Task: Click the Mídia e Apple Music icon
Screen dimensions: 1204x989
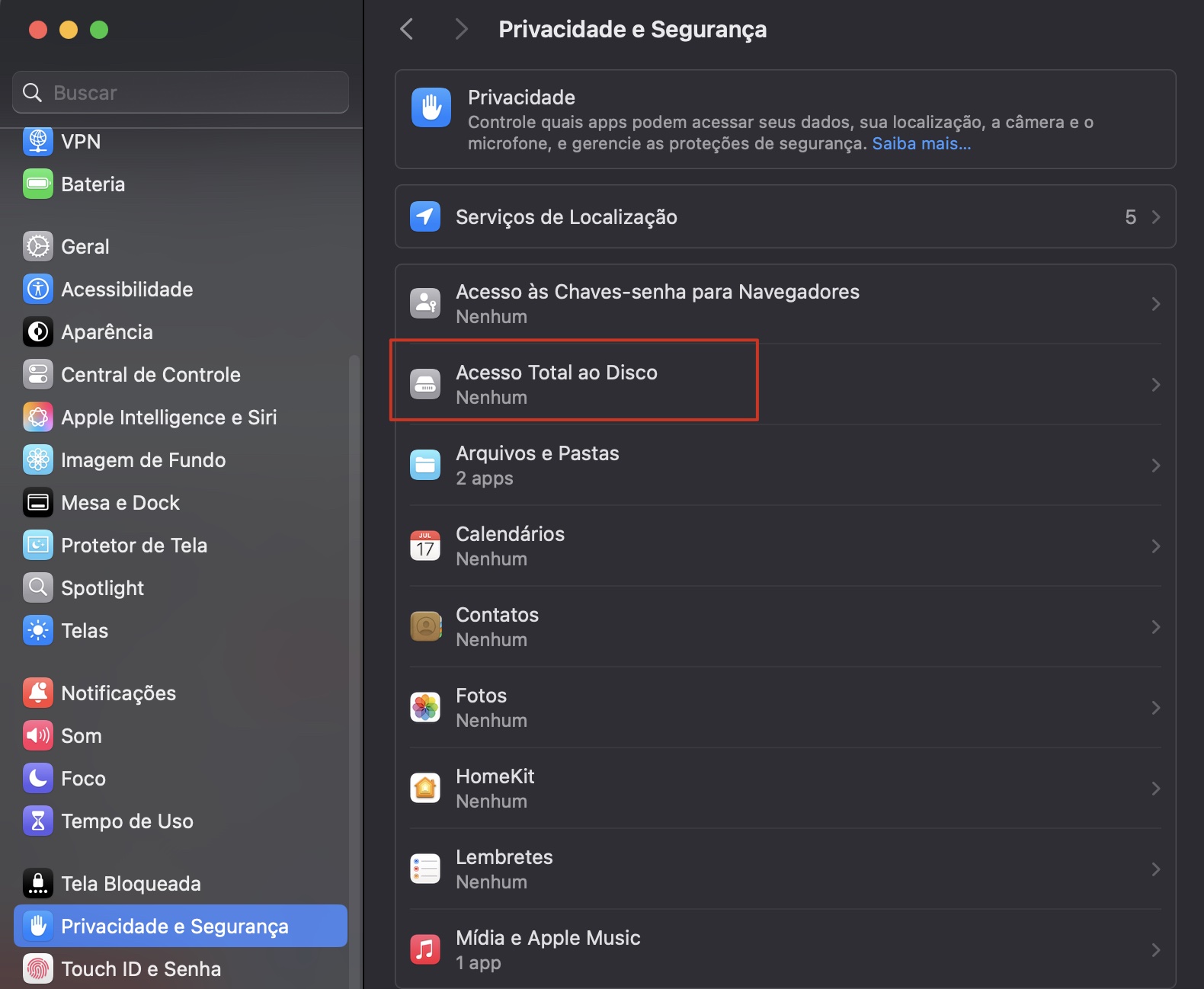Action: pos(425,949)
